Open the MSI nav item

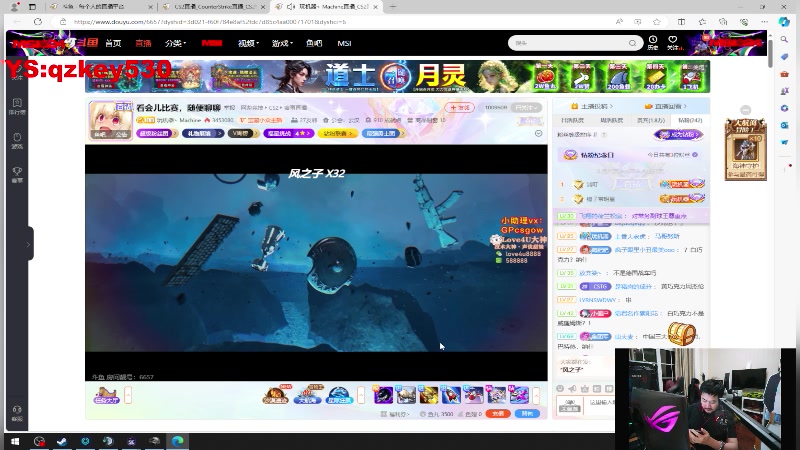coord(344,43)
